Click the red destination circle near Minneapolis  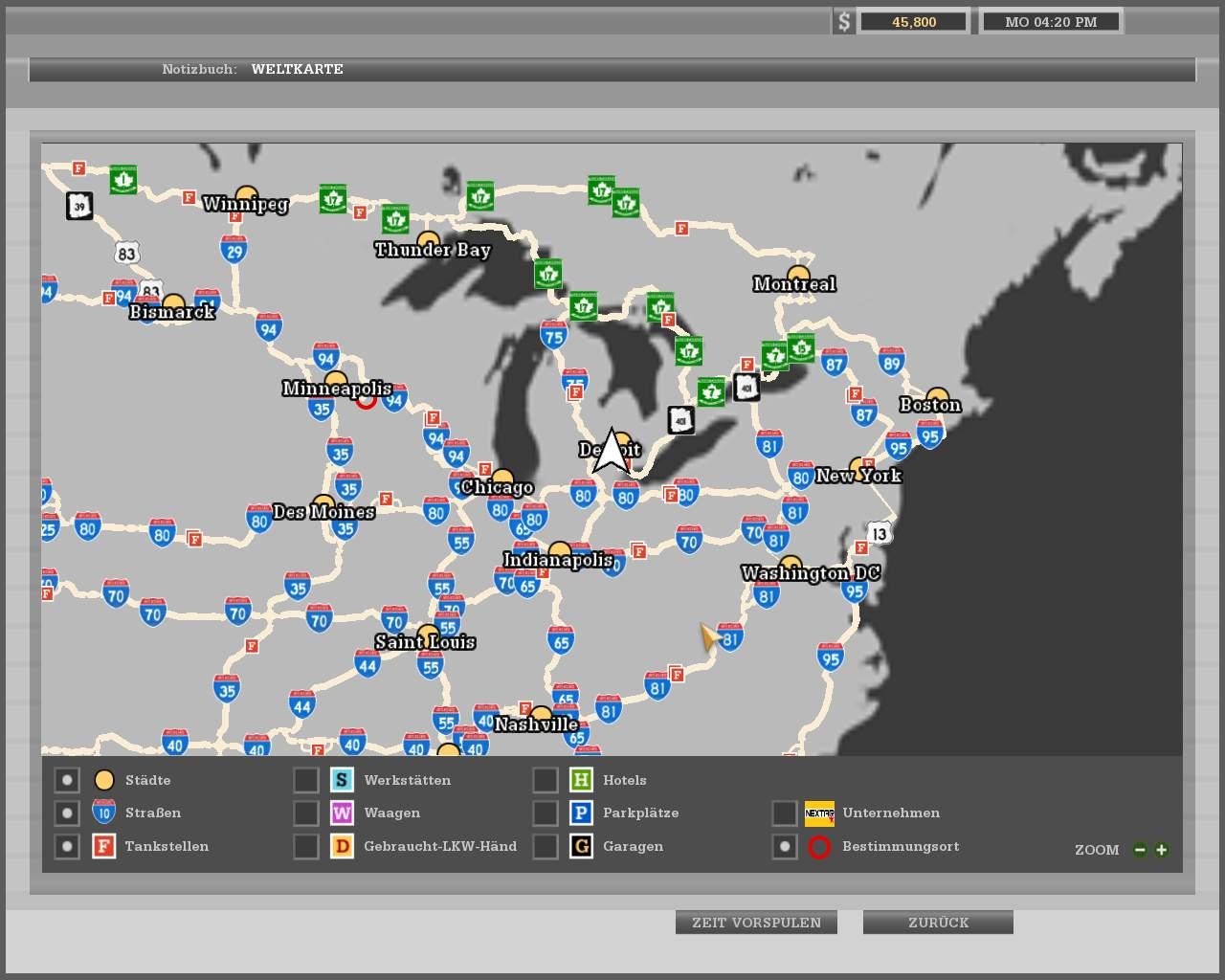click(x=366, y=399)
